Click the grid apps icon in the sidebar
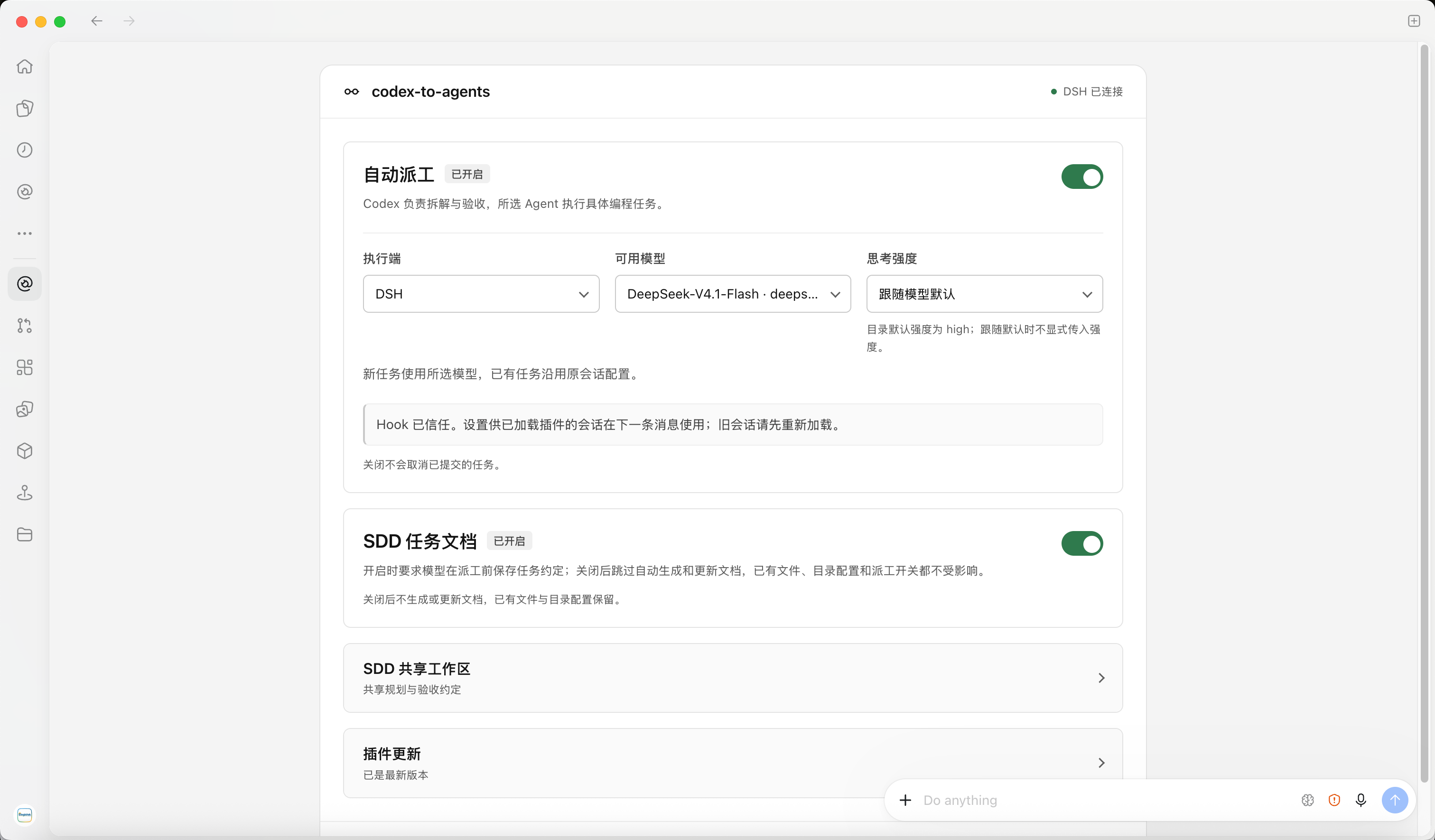1435x840 pixels. 25,367
